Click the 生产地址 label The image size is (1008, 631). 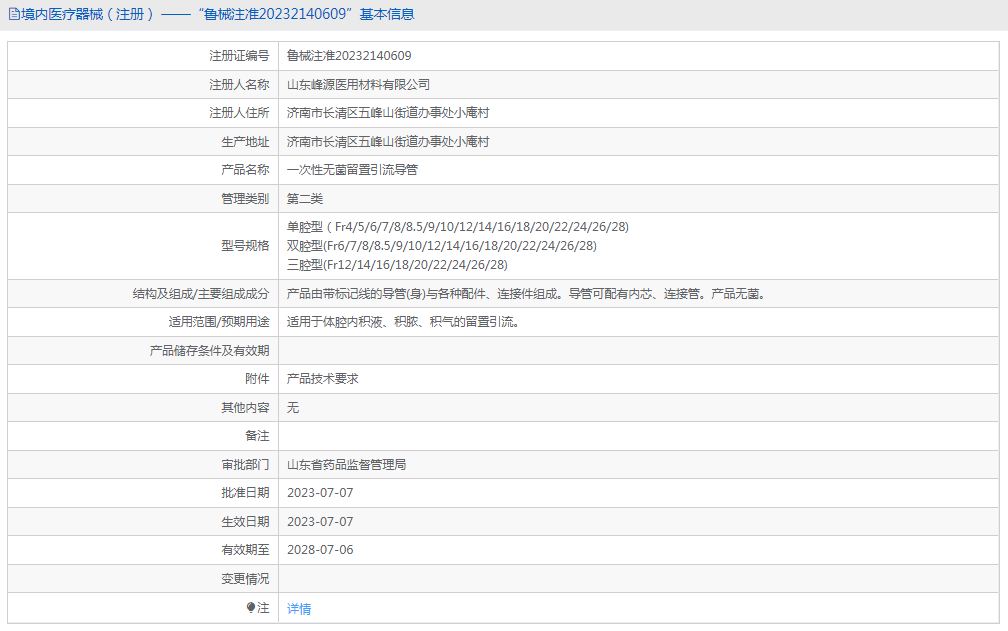coord(245,141)
